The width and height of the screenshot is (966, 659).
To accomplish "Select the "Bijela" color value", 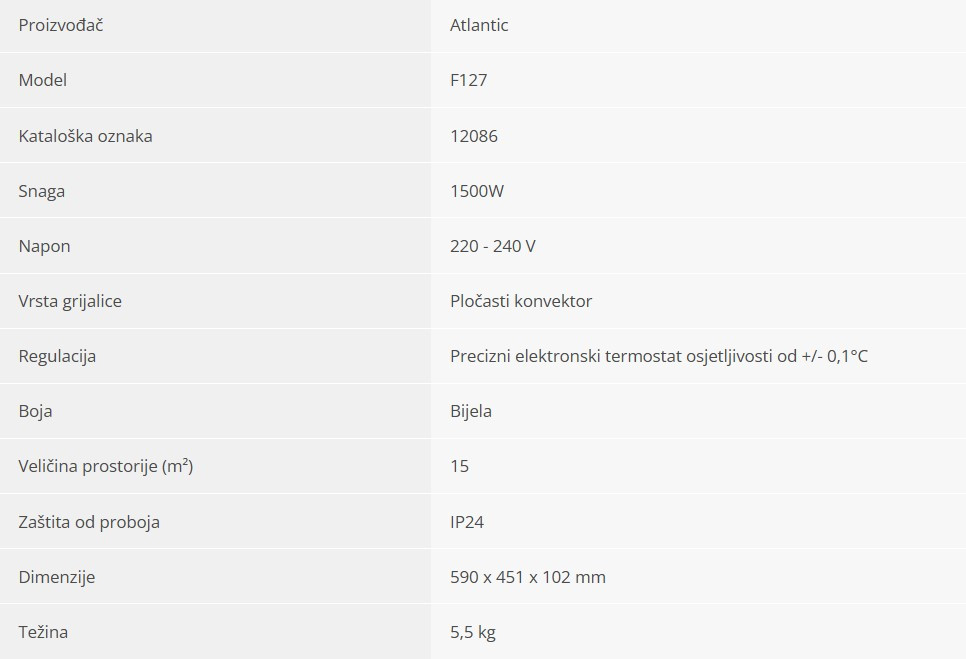I will pos(471,411).
